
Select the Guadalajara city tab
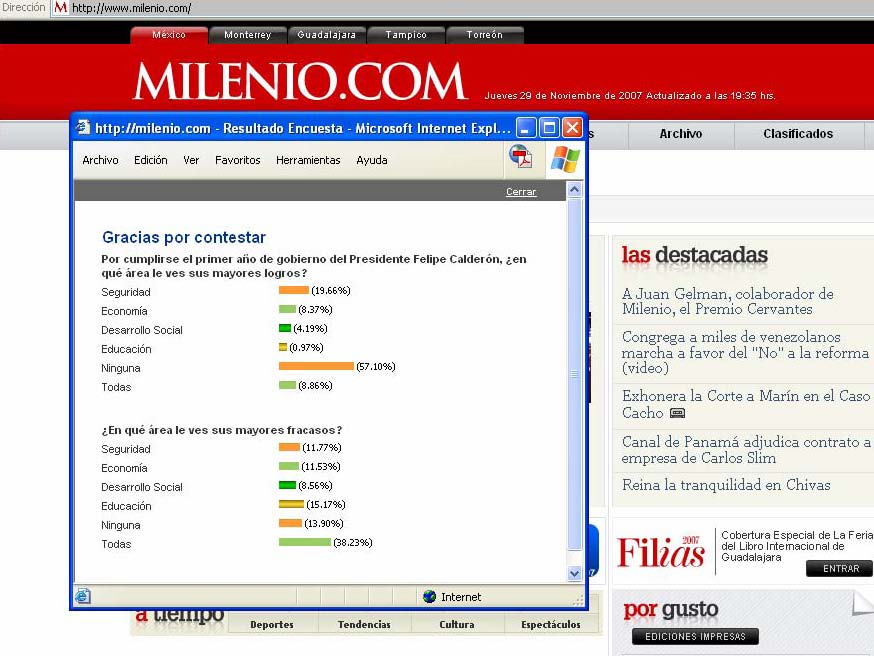click(326, 35)
